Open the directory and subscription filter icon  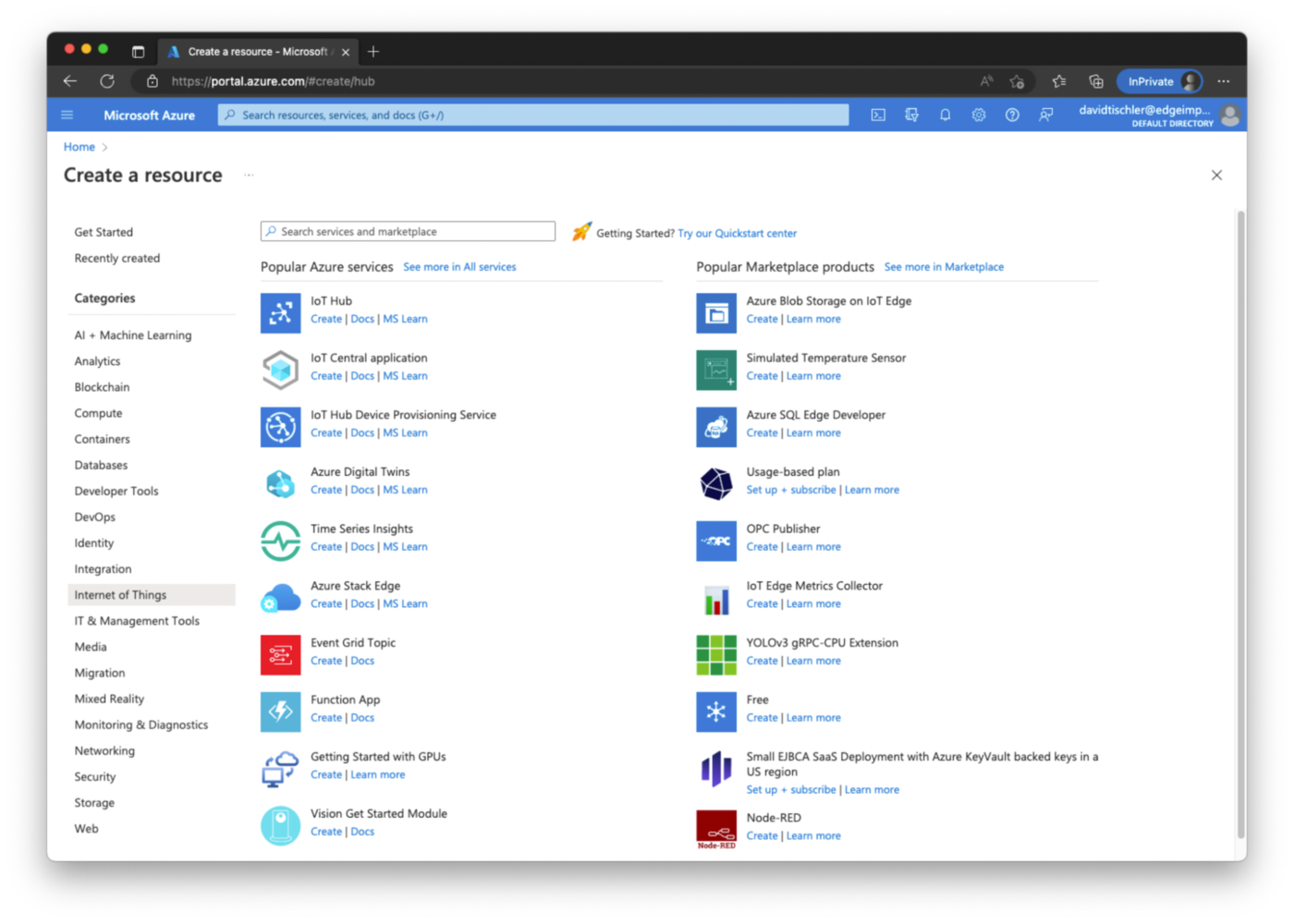(911, 115)
